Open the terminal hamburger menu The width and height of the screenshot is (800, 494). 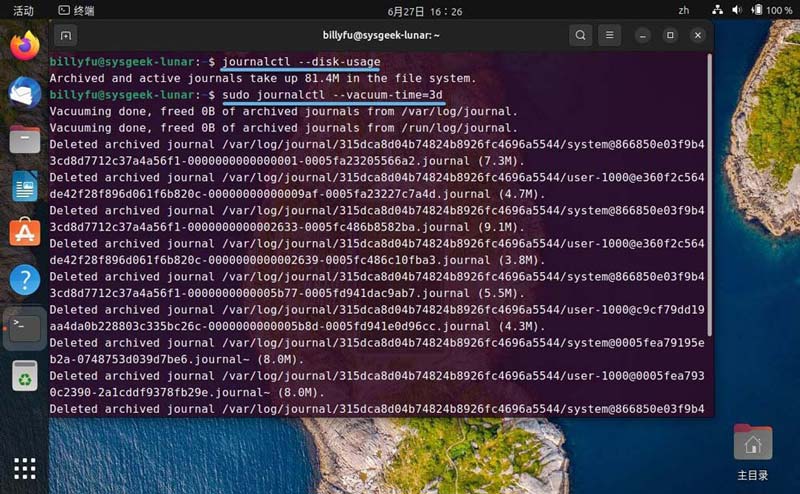(x=609, y=35)
